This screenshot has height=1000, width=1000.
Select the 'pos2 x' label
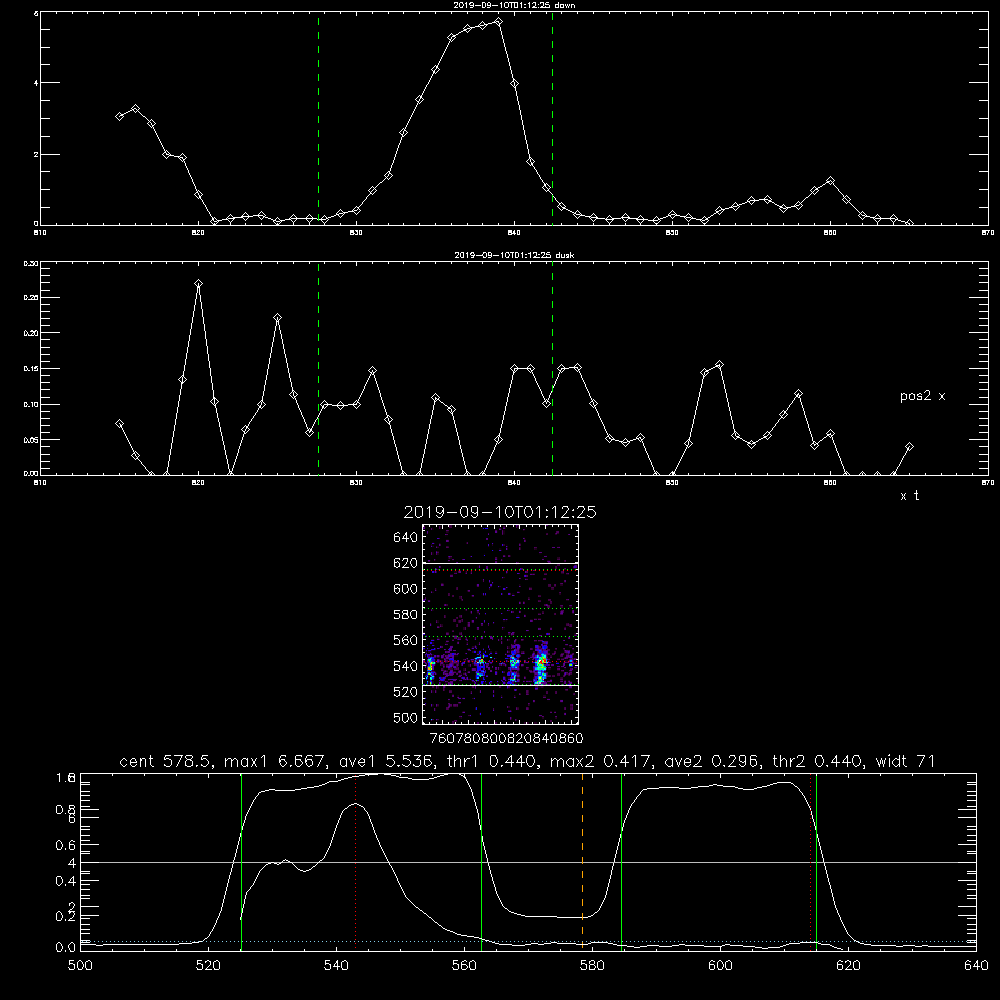click(x=922, y=396)
